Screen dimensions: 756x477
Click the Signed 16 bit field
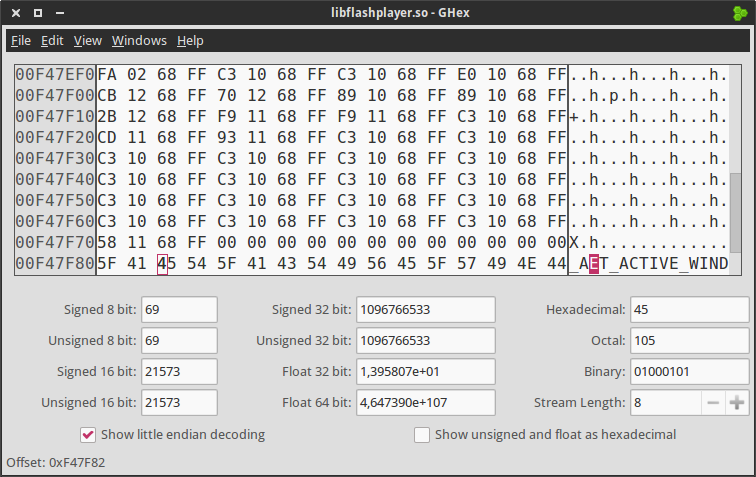(179, 371)
